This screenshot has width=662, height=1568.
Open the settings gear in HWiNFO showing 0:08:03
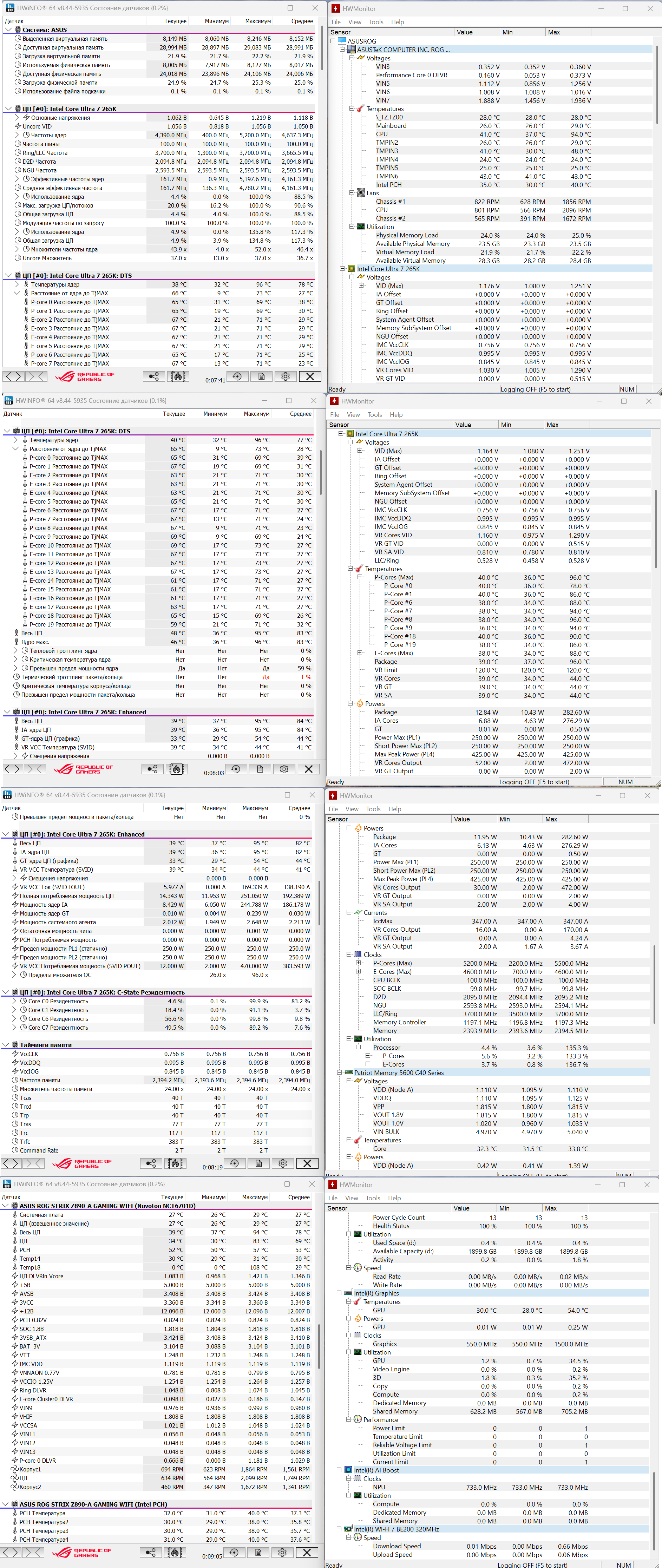click(x=284, y=769)
